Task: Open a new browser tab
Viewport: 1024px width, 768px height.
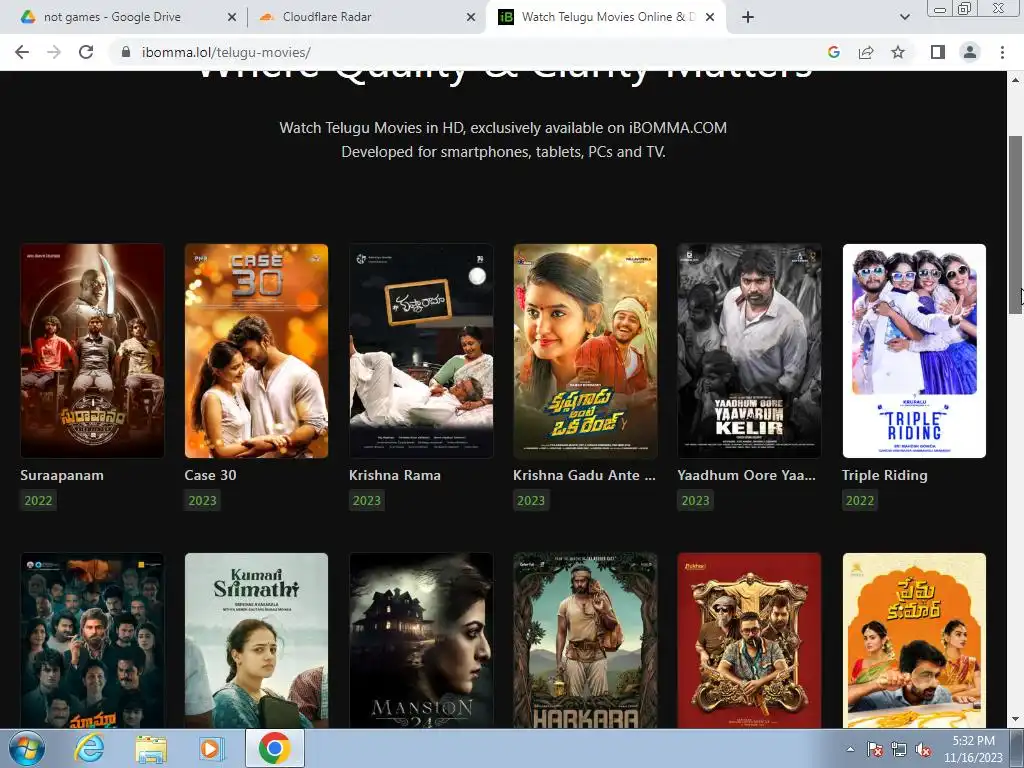Action: point(748,17)
